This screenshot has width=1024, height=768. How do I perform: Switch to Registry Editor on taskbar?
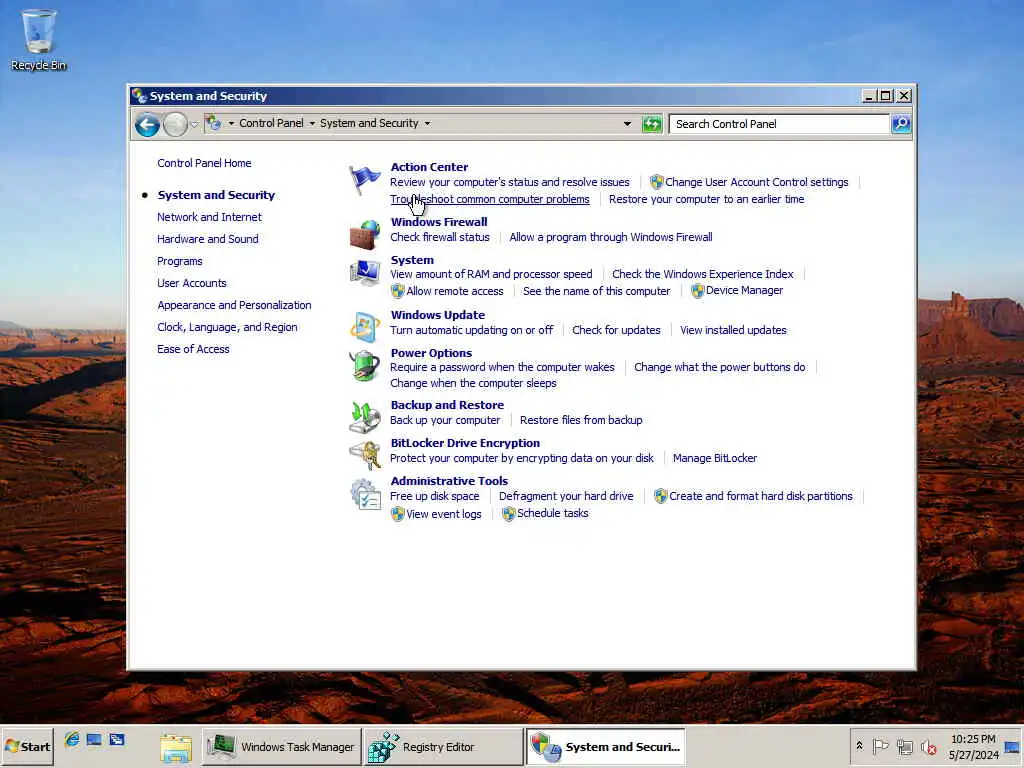(x=443, y=746)
